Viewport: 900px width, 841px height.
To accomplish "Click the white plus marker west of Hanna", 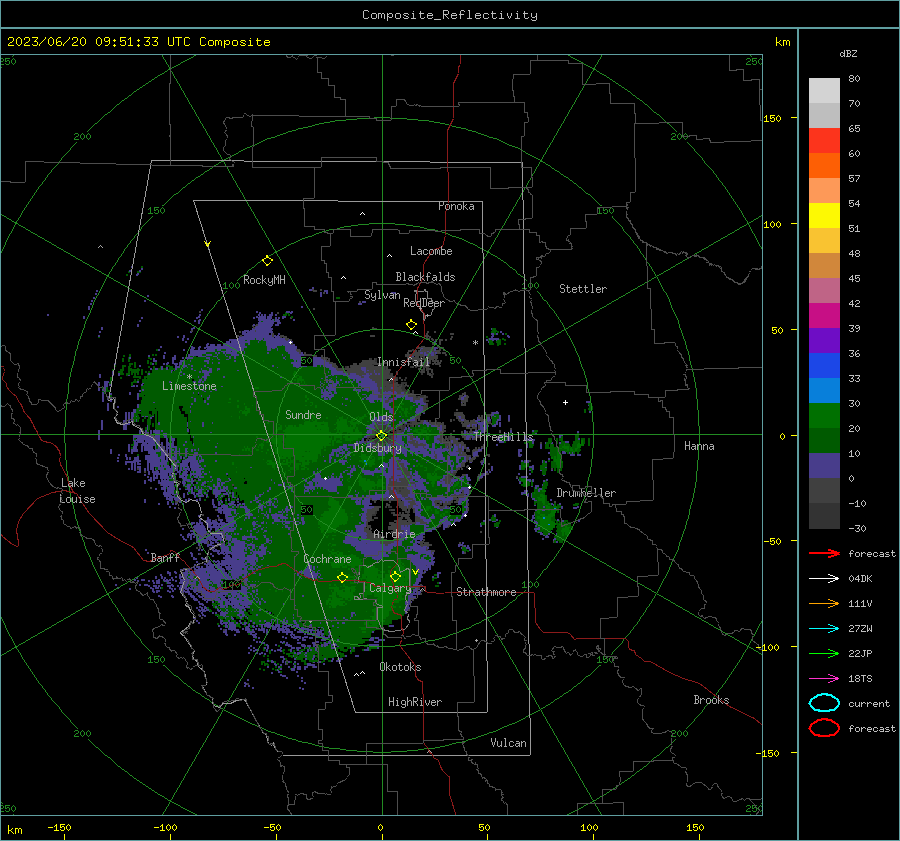I will pyautogui.click(x=565, y=402).
